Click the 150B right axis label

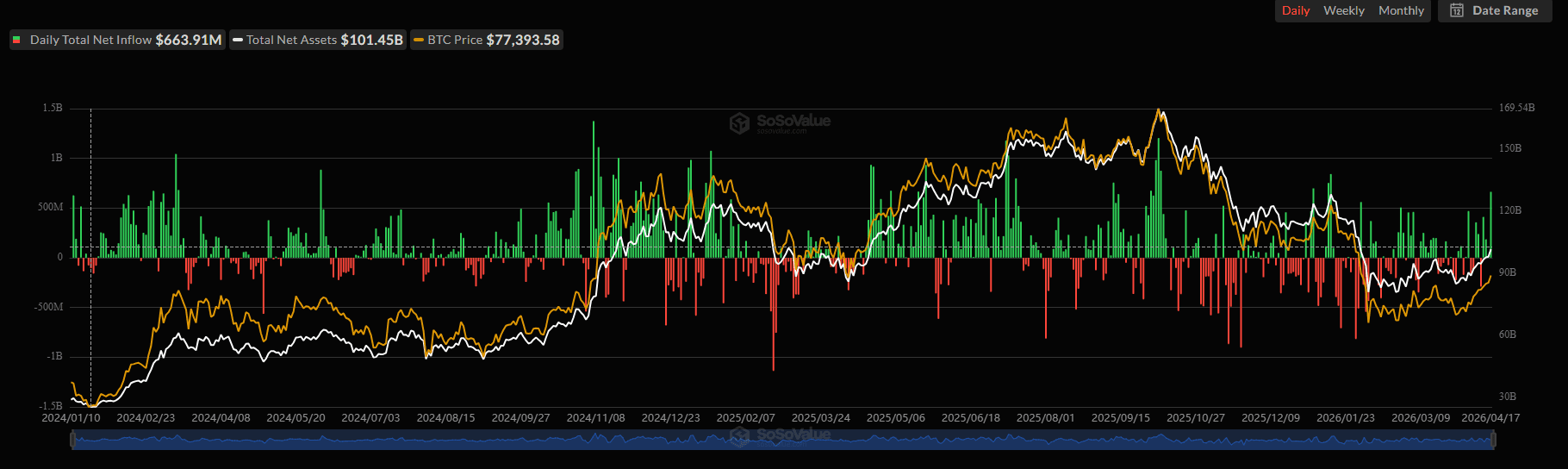point(1510,148)
